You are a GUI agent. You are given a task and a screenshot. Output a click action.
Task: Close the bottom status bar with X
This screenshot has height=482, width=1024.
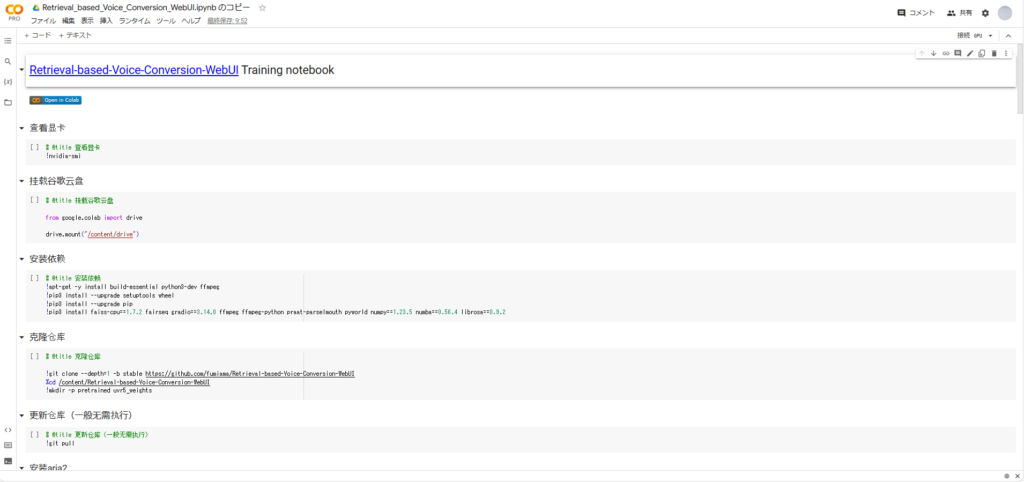[1017, 476]
